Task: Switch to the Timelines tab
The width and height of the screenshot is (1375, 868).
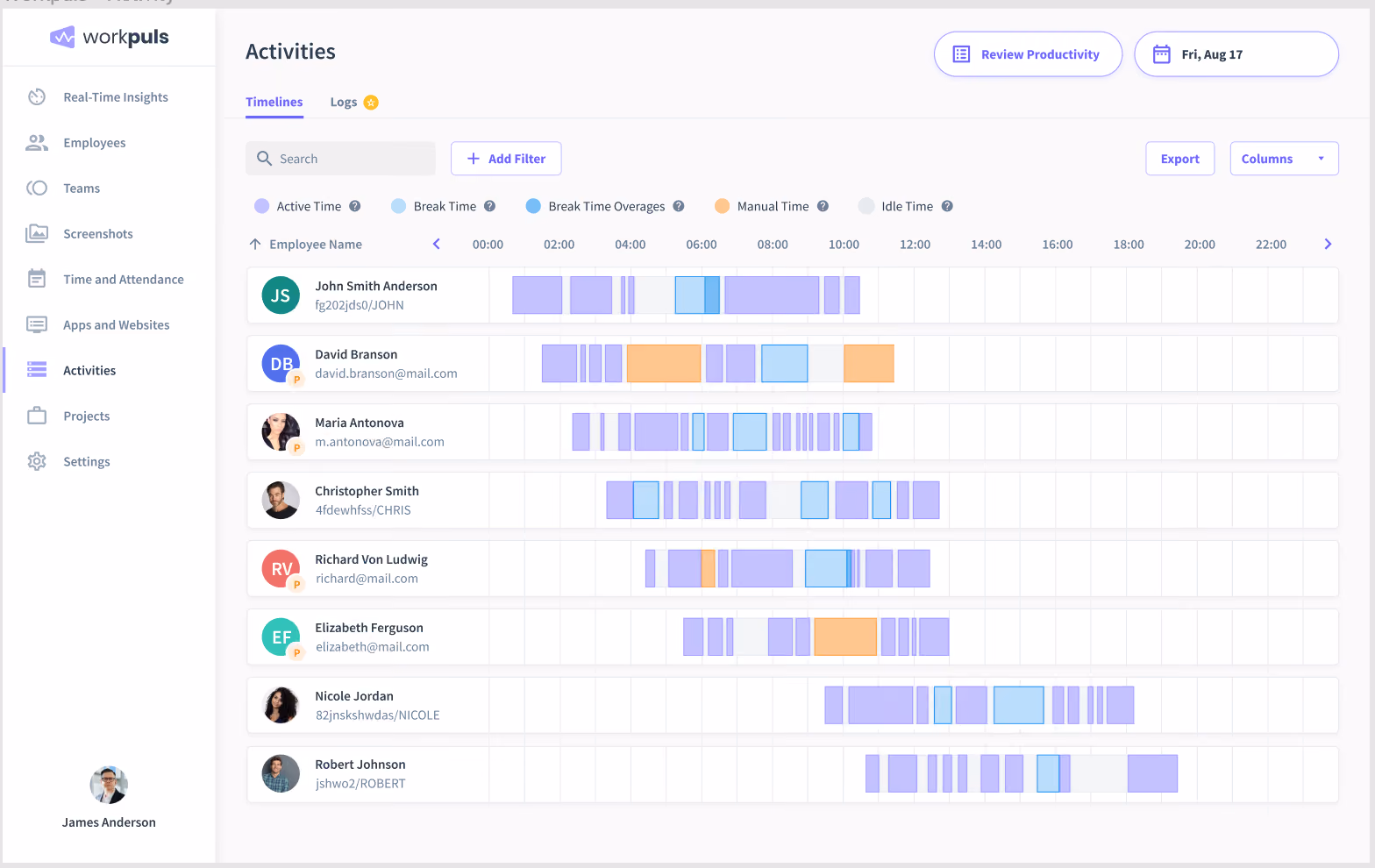Action: tap(274, 103)
